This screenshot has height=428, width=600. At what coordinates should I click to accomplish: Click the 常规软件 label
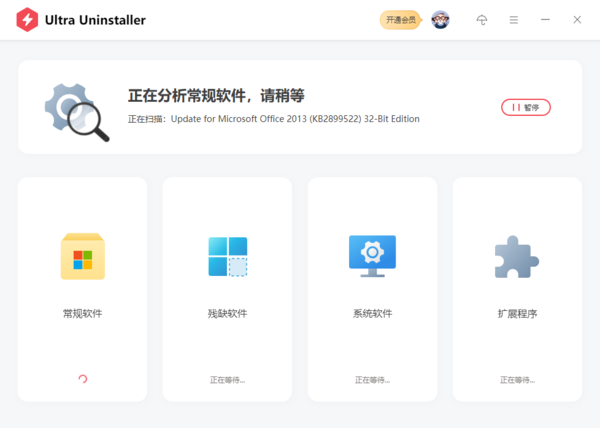82,313
